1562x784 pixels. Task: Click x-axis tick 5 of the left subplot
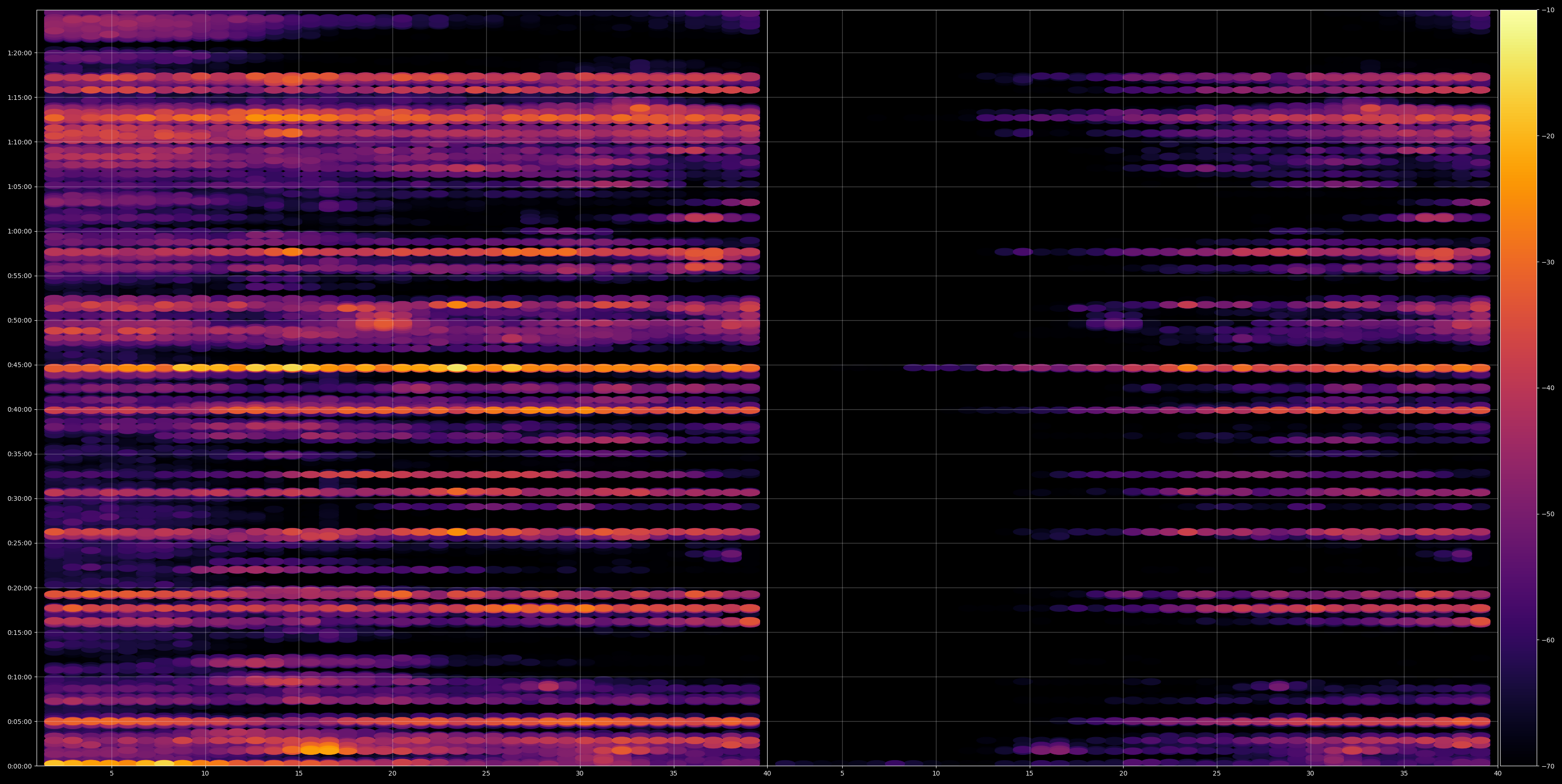112,774
